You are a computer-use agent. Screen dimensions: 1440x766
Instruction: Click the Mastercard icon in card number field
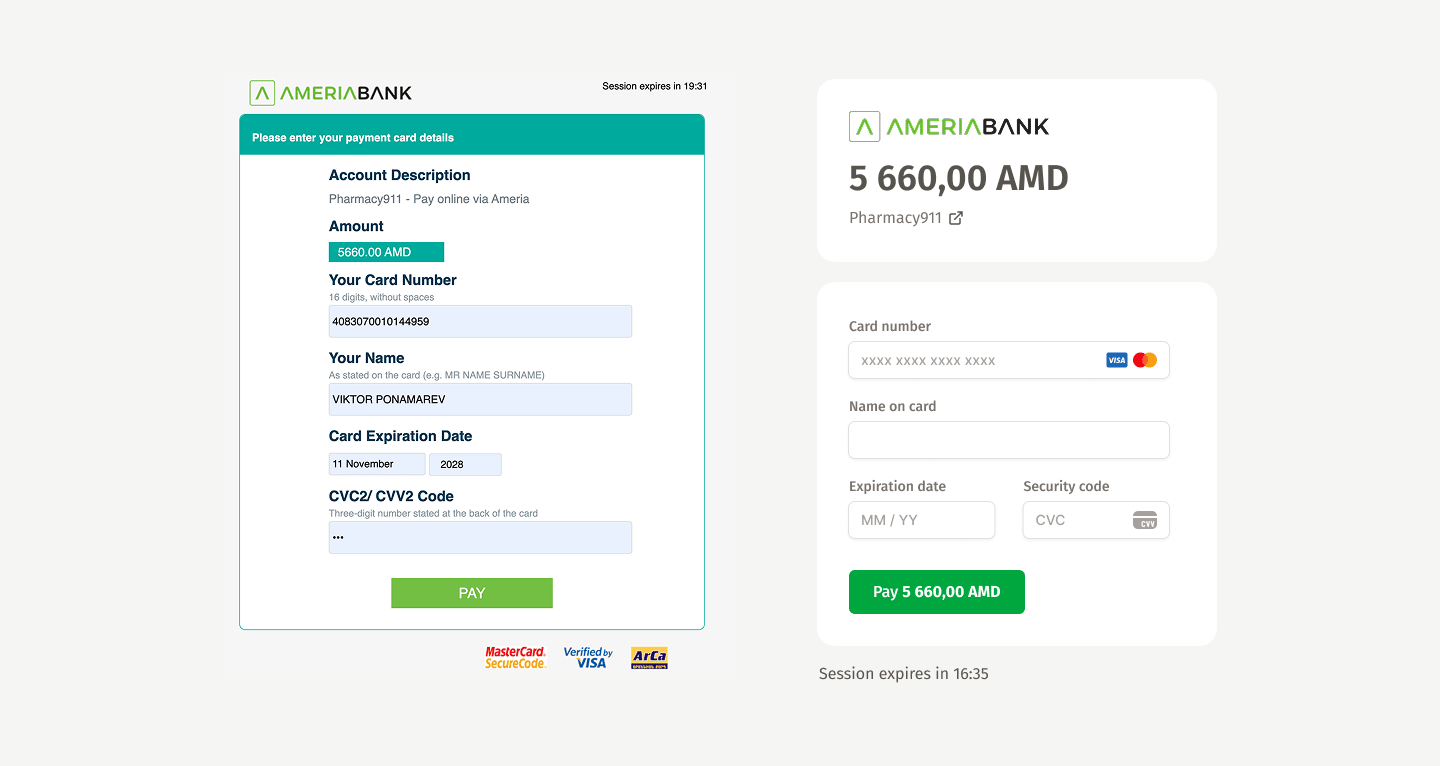point(1145,360)
